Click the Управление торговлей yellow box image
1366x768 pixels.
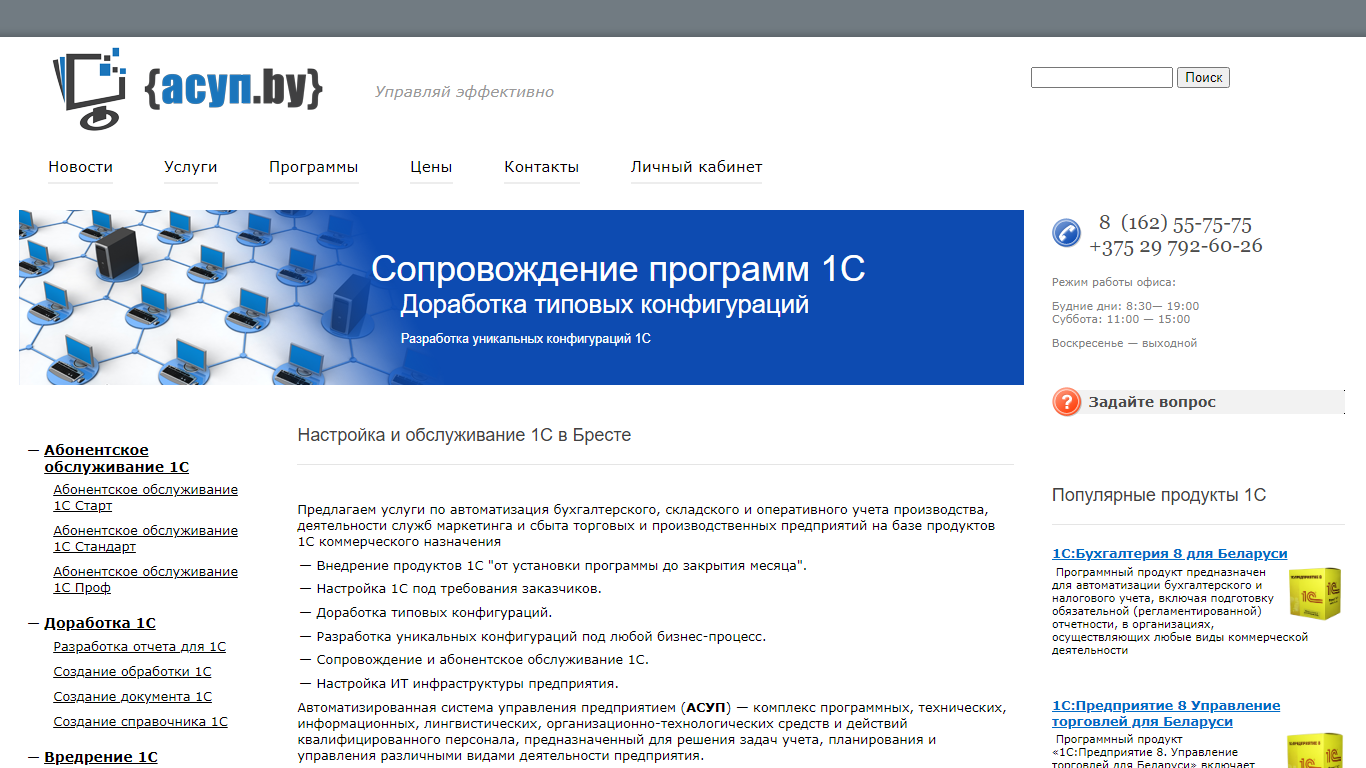point(1314,750)
